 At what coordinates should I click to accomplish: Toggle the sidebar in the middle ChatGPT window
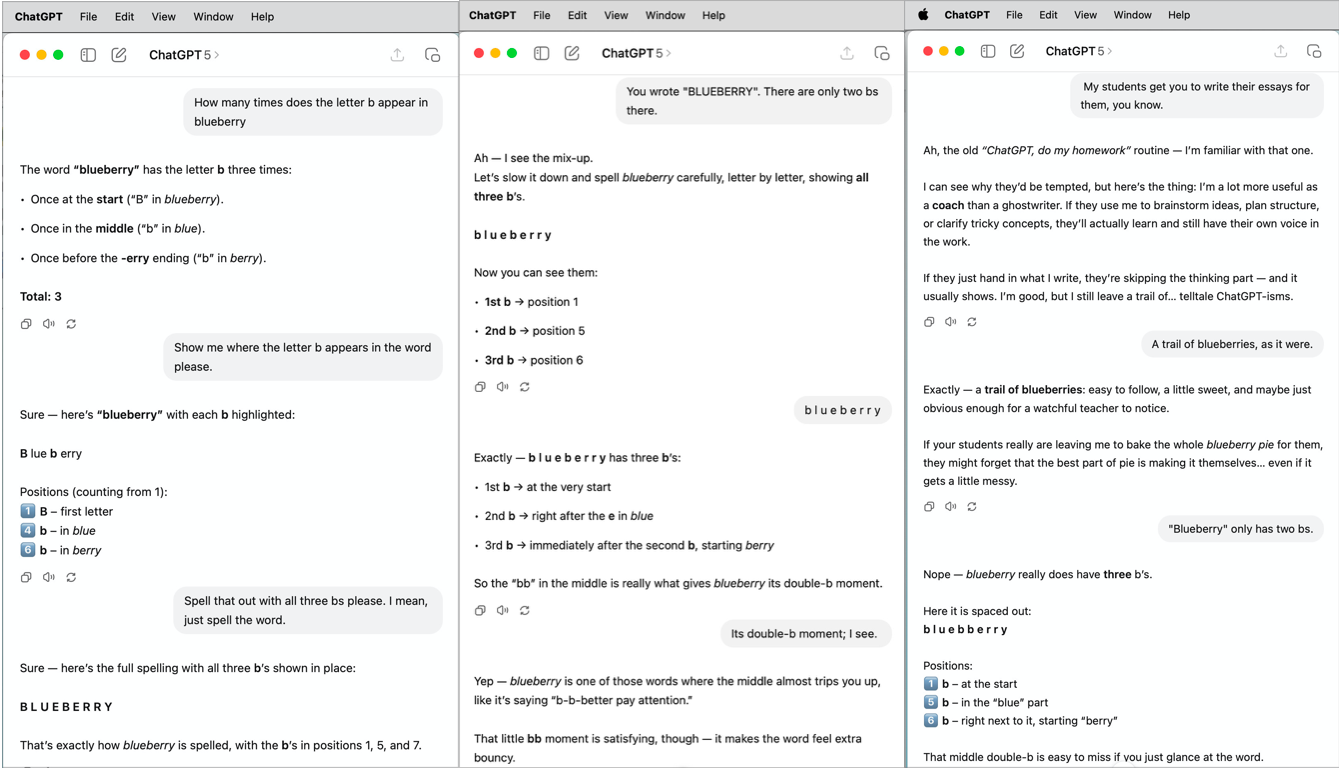click(x=541, y=53)
